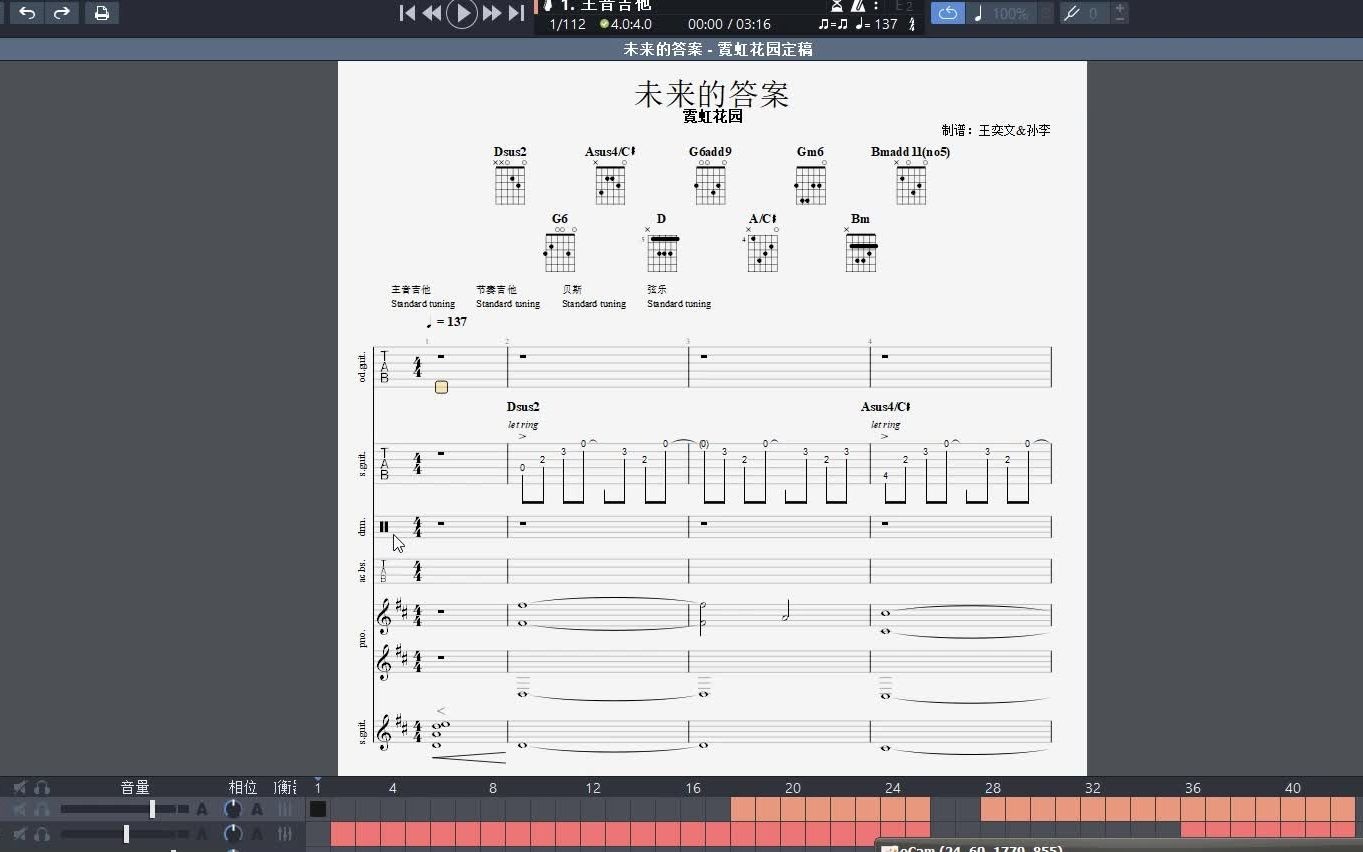1363x852 pixels.
Task: Click the transcriber credit 制谱：王奕文&孙李
Action: pyautogui.click(x=996, y=131)
